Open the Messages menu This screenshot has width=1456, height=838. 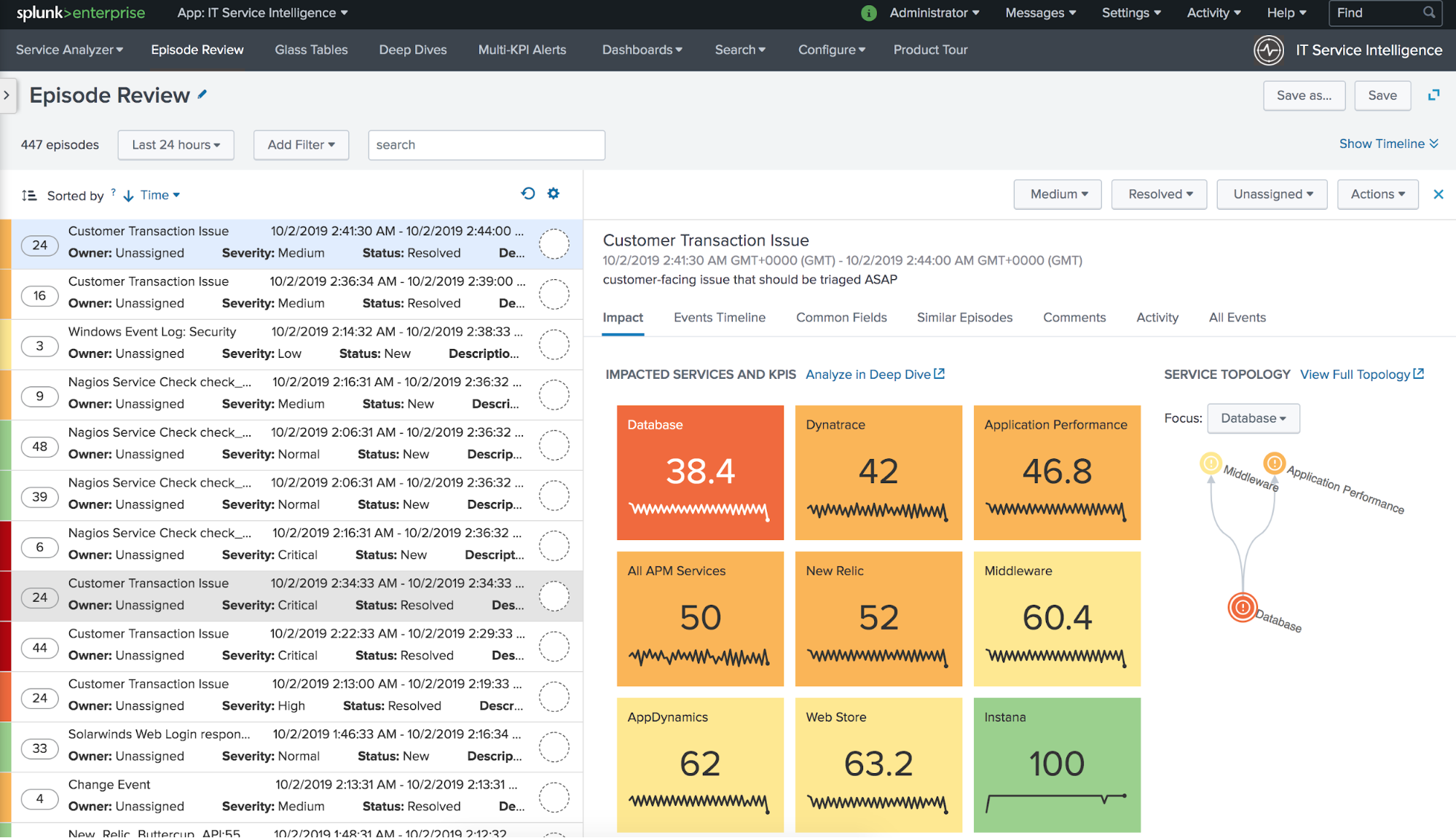[x=1040, y=13]
